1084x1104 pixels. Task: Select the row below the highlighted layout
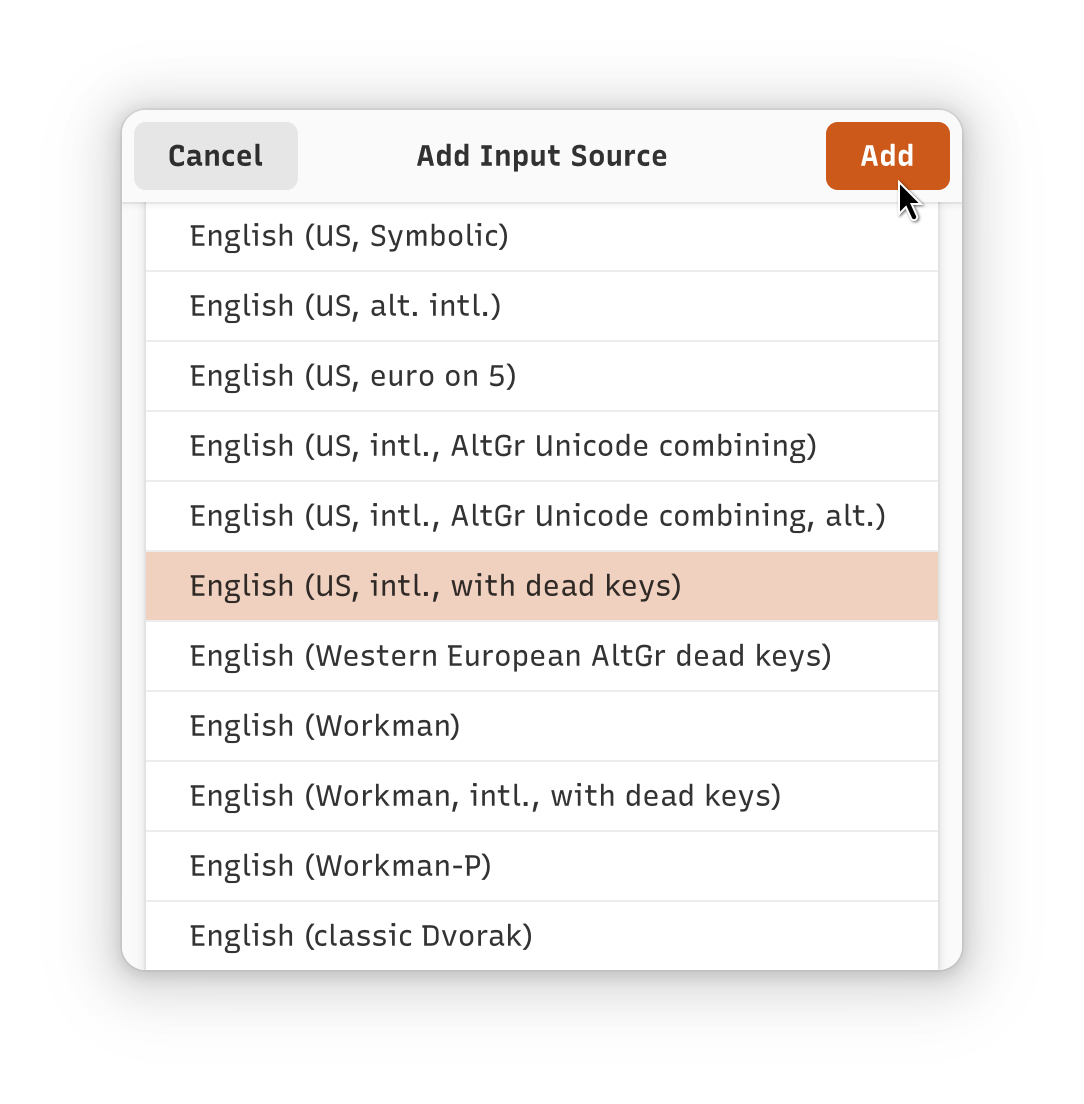pos(541,656)
